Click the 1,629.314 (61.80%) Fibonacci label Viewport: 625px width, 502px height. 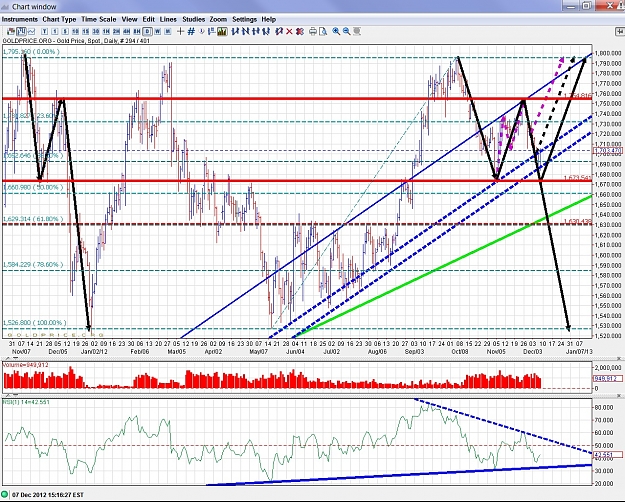33,219
